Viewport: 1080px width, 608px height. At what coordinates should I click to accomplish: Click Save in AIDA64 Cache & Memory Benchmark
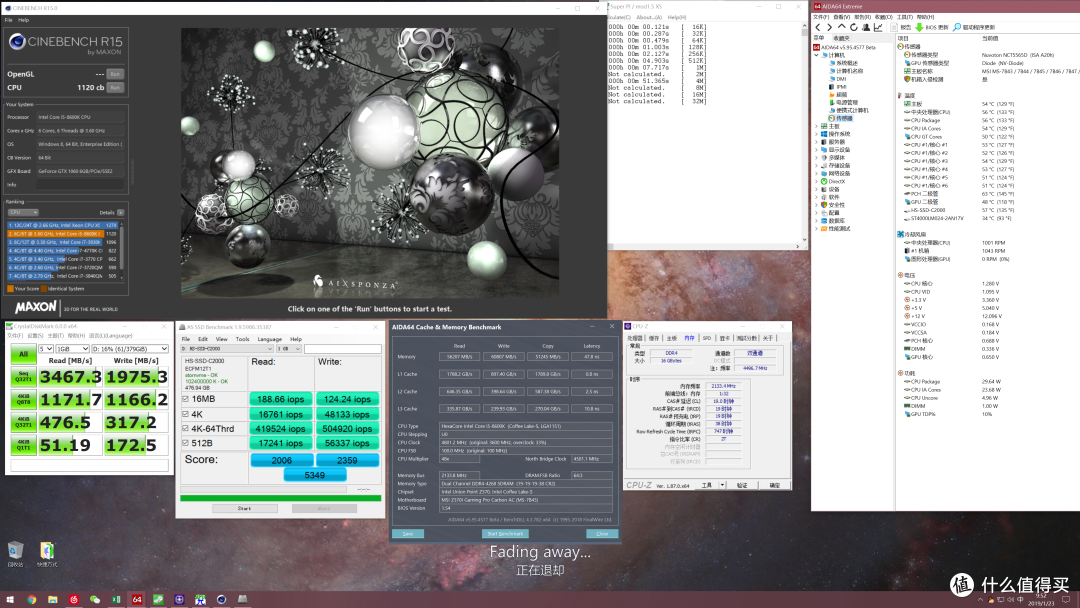408,534
